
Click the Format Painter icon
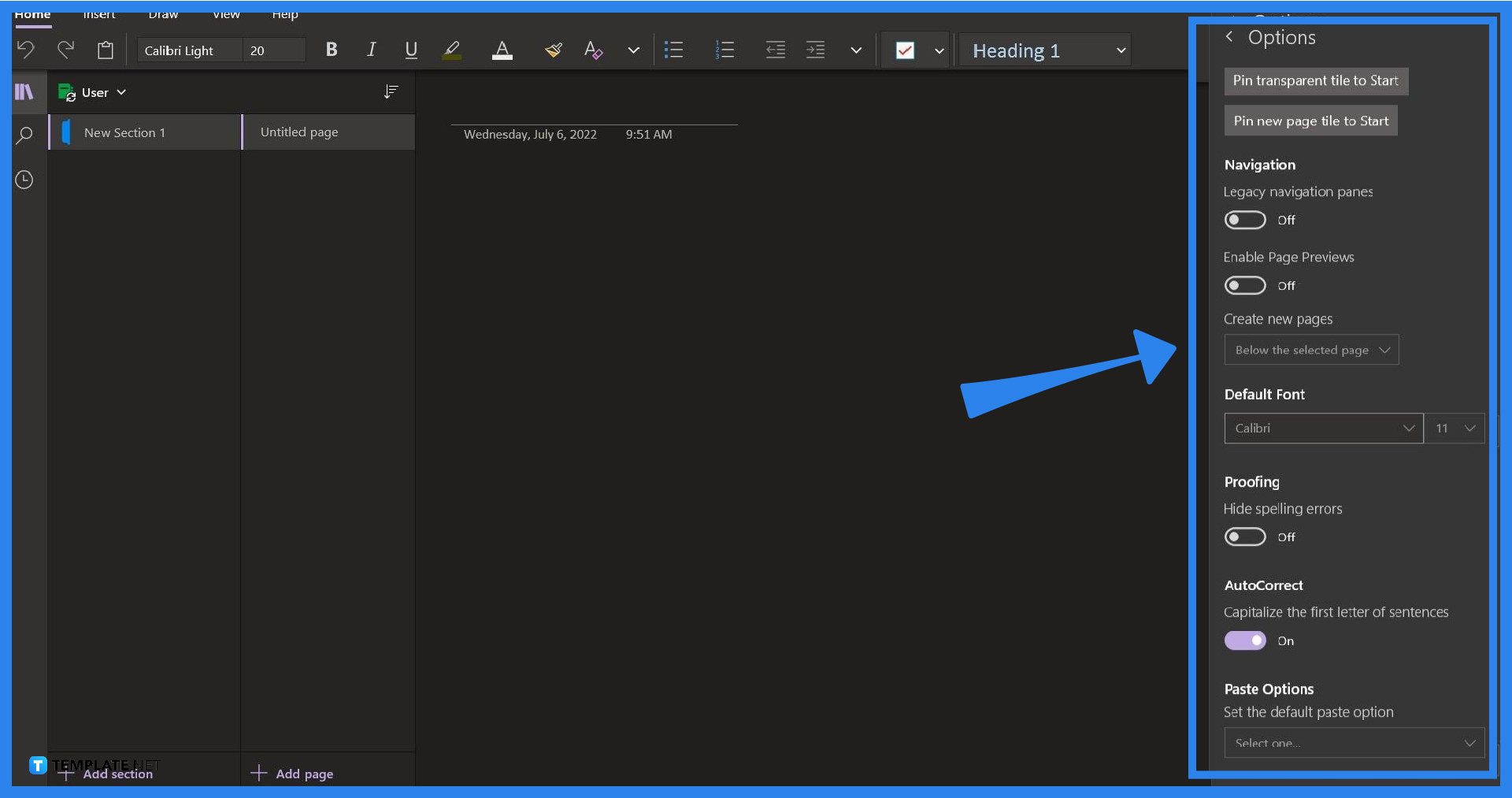(554, 49)
